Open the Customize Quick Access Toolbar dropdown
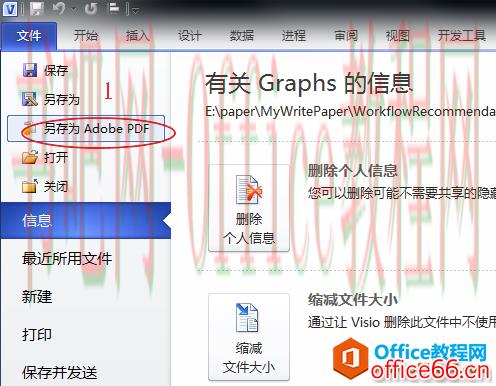Screen dimensions: 496x386 (135, 10)
